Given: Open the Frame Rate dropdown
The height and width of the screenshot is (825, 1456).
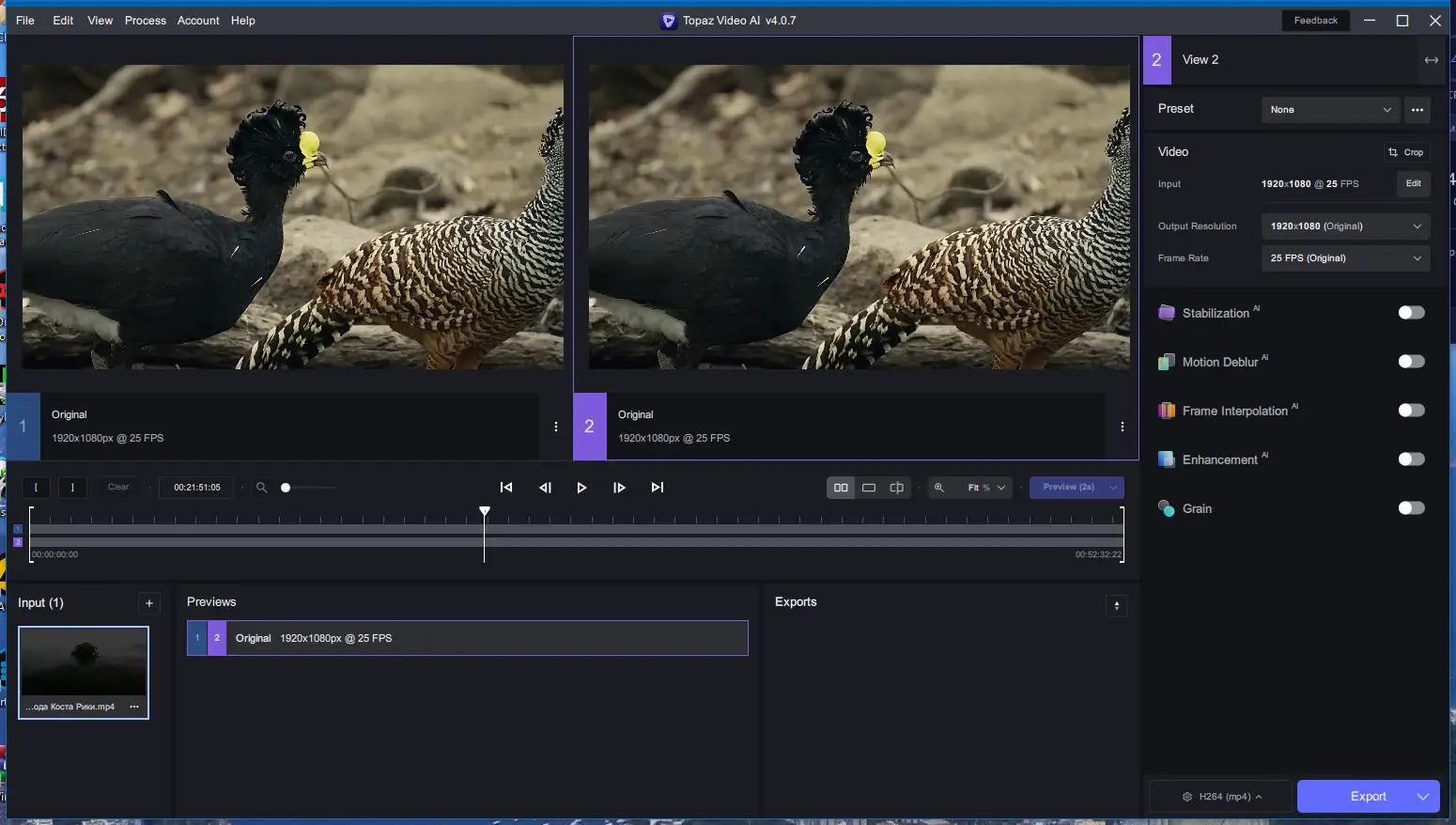Looking at the screenshot, I should coord(1344,257).
